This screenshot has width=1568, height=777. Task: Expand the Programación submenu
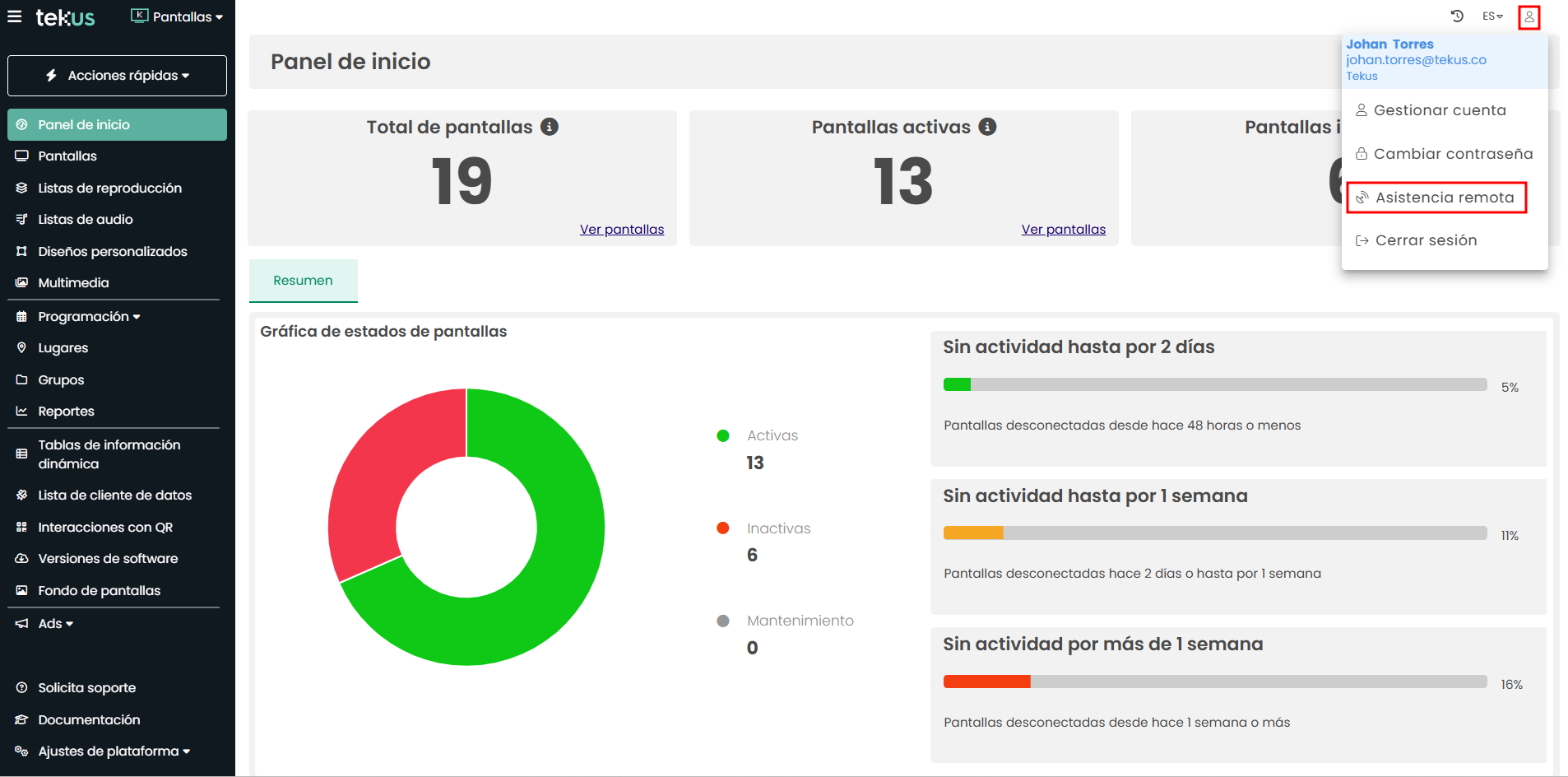[88, 317]
